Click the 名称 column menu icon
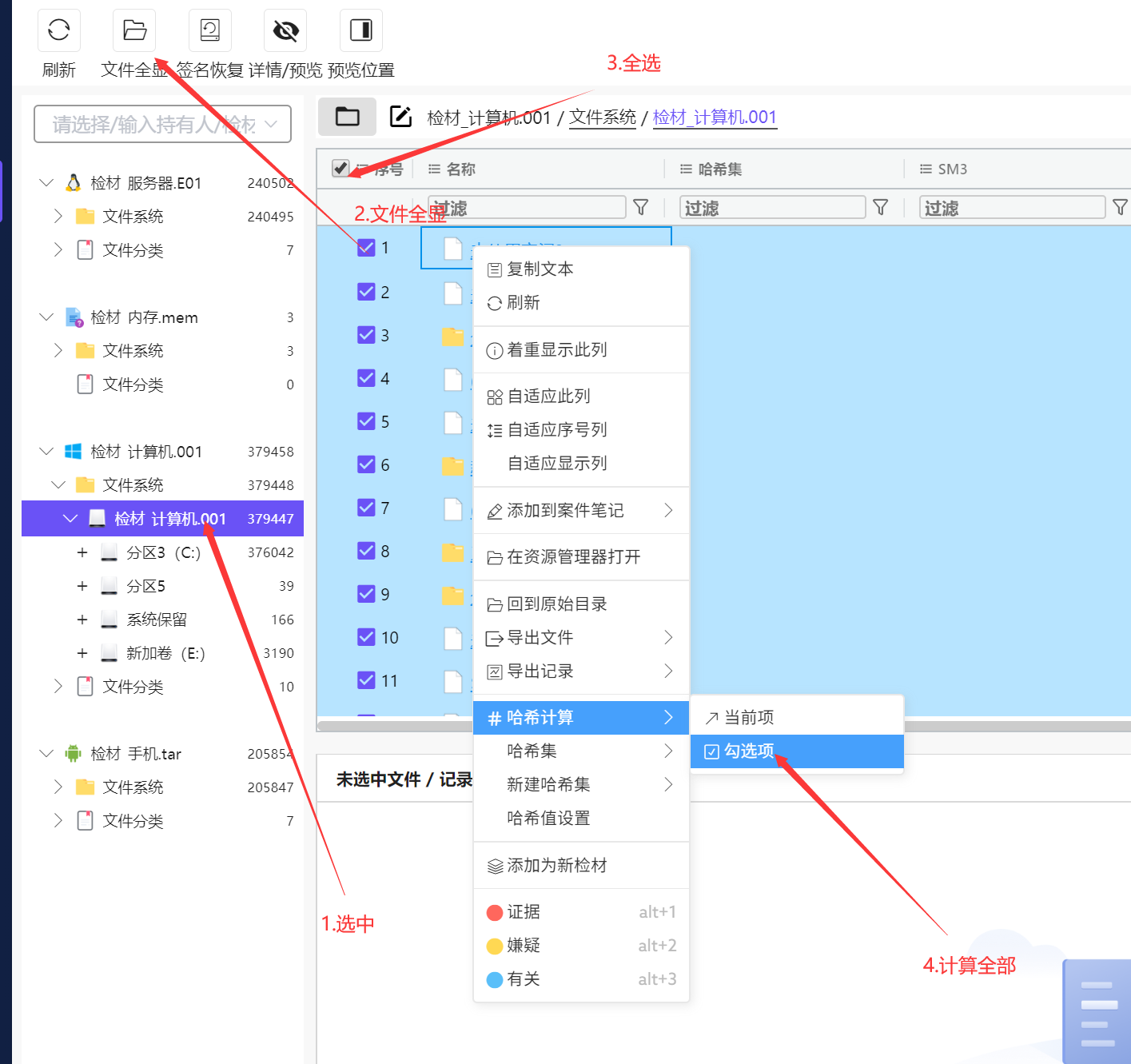This screenshot has width=1131, height=1064. pyautogui.click(x=434, y=169)
